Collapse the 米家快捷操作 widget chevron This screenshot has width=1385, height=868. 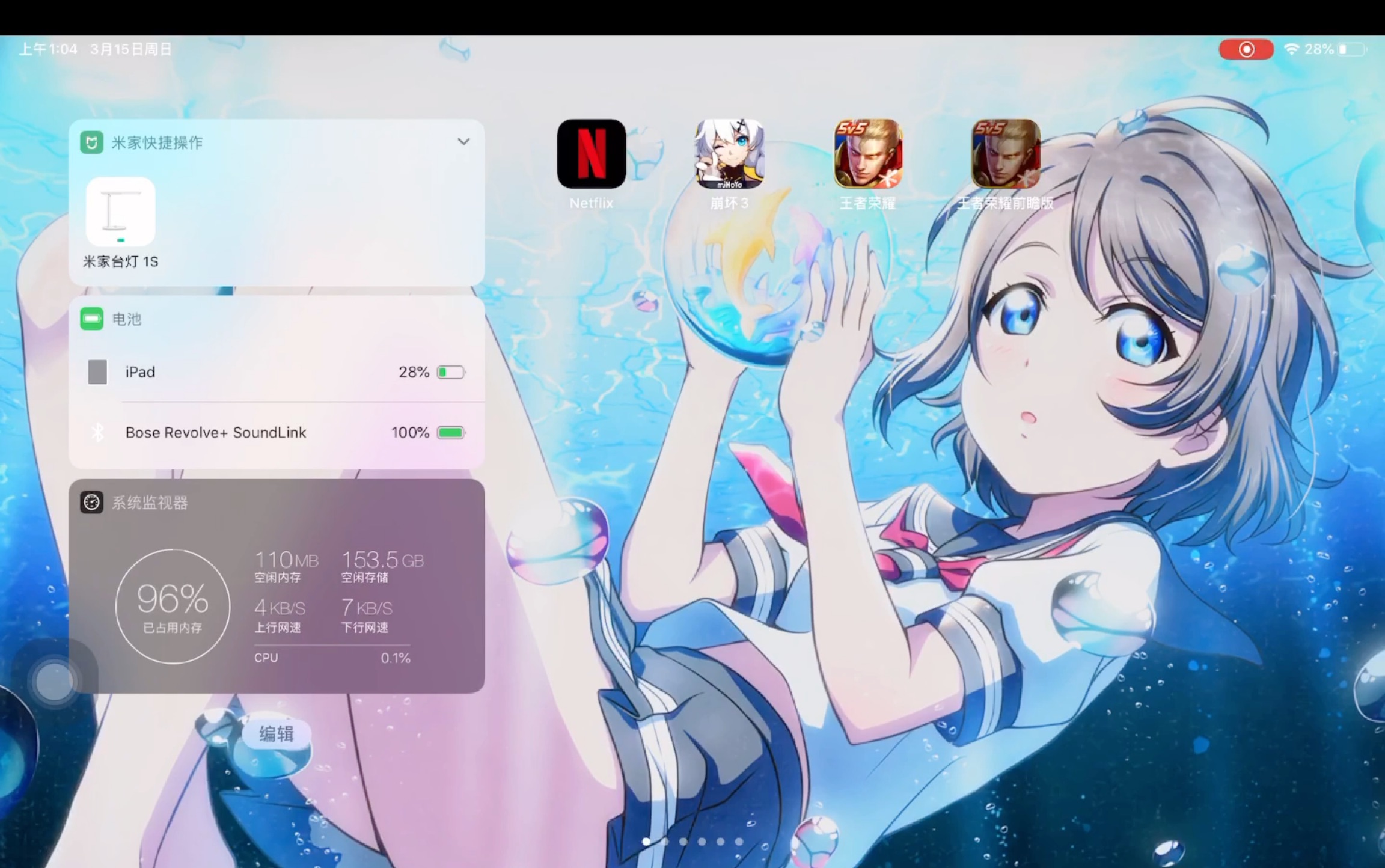[x=463, y=142]
